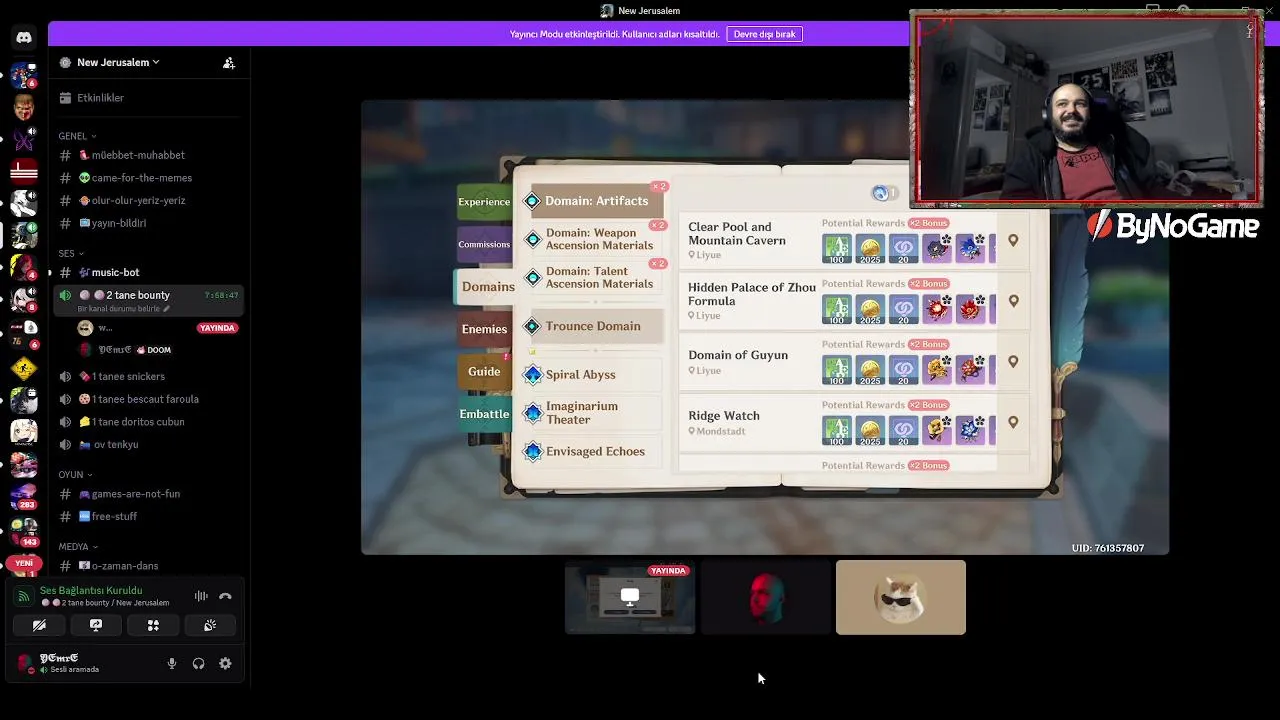
Task: Open Envisaged Echoes entry
Action: (594, 452)
